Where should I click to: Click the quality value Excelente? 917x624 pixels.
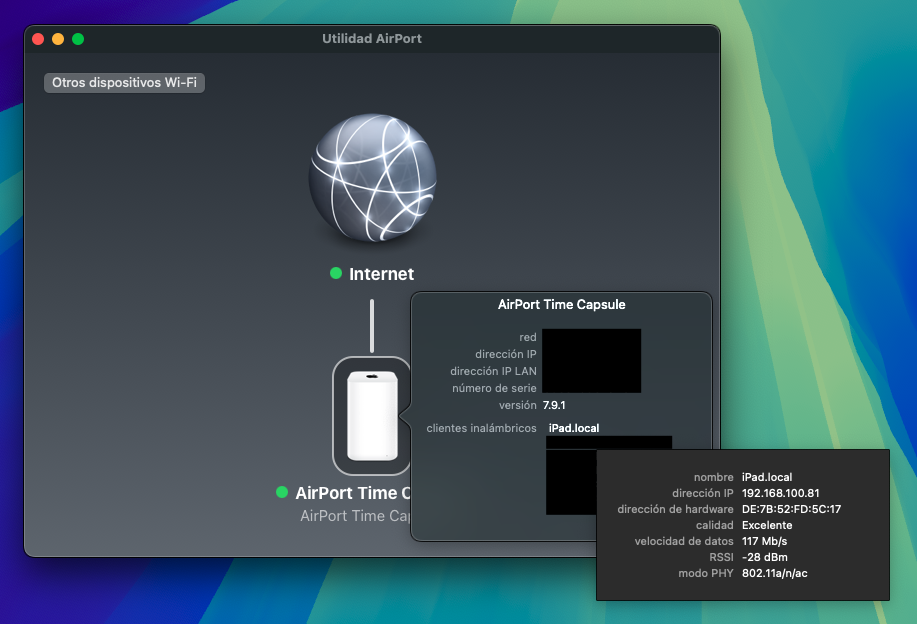tap(767, 525)
